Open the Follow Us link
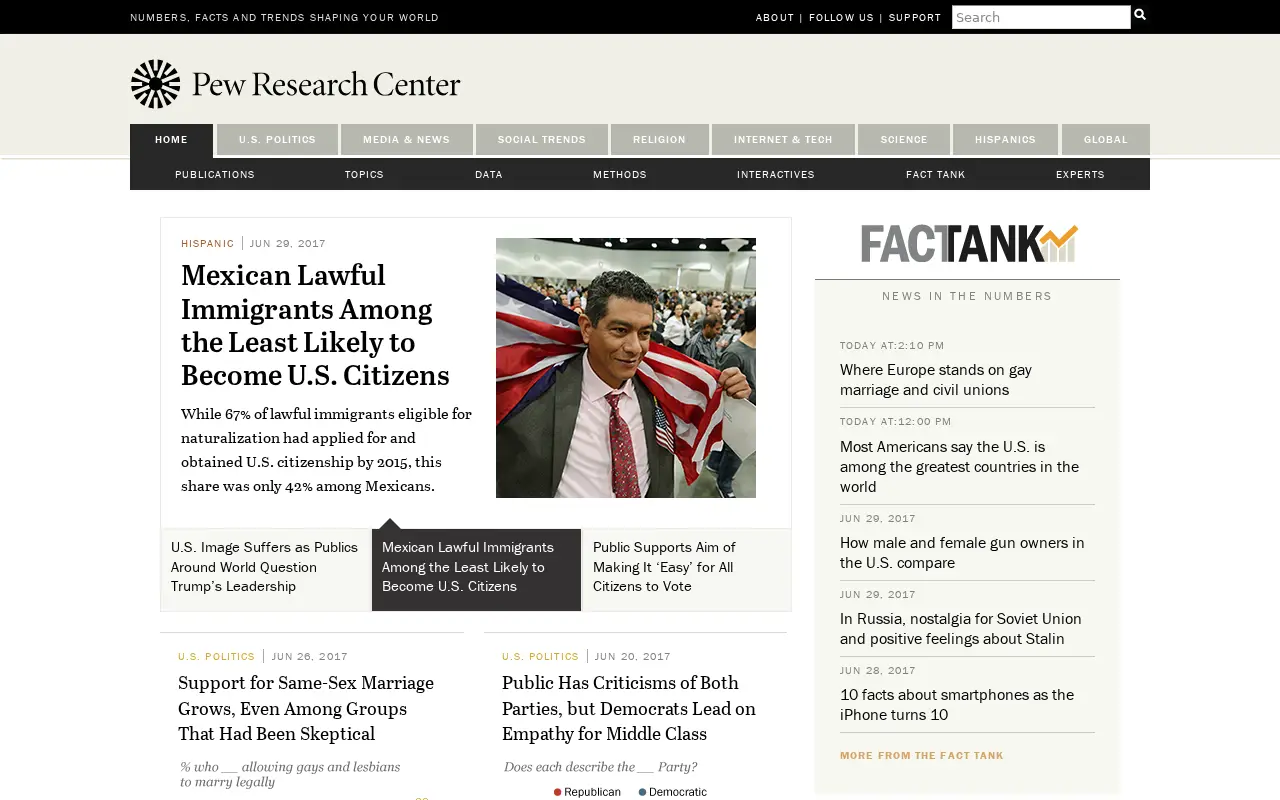This screenshot has width=1280, height=800. click(x=841, y=17)
